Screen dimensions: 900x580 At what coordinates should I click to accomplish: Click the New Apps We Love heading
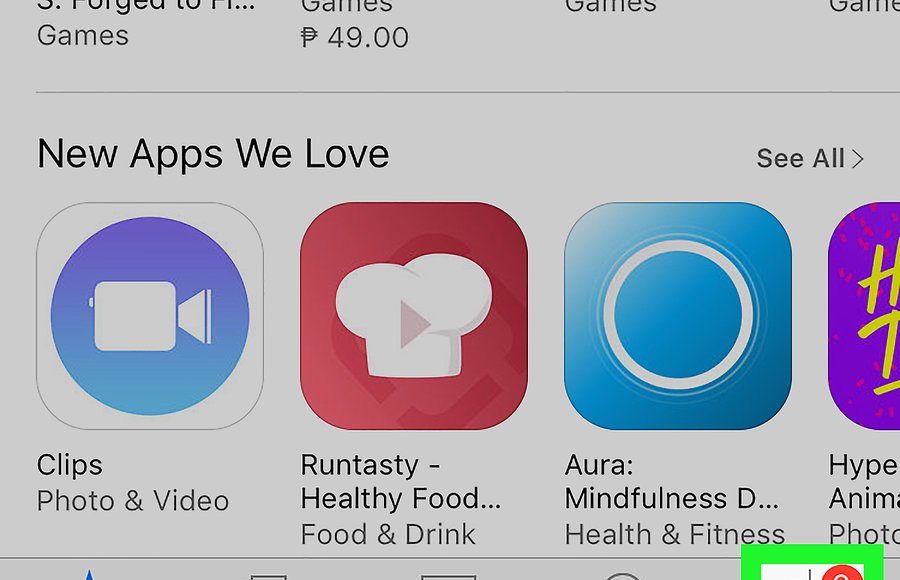(213, 154)
